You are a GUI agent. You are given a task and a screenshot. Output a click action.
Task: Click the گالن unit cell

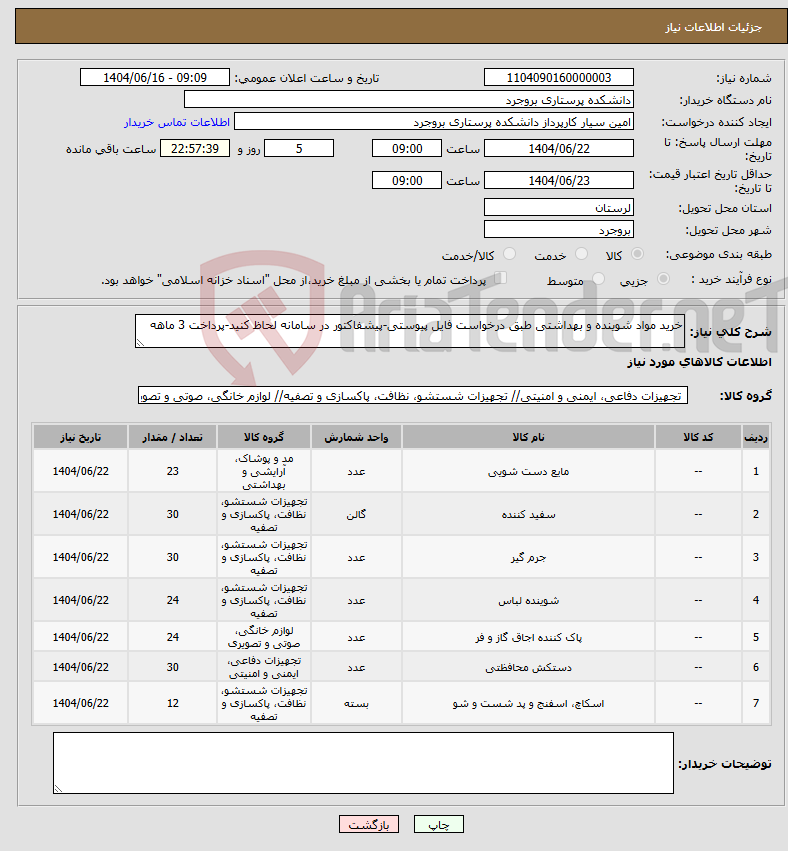[356, 514]
